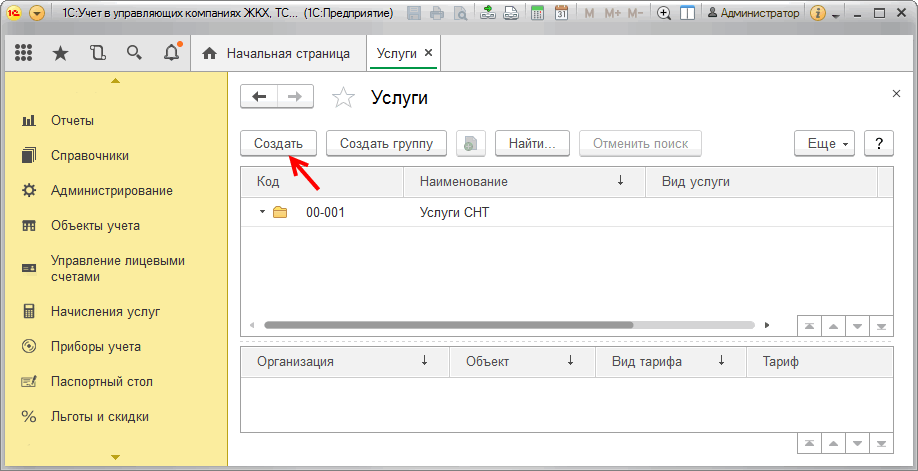This screenshot has width=918, height=471.
Task: Open the Еще dropdown menu
Action: pyautogui.click(x=824, y=144)
